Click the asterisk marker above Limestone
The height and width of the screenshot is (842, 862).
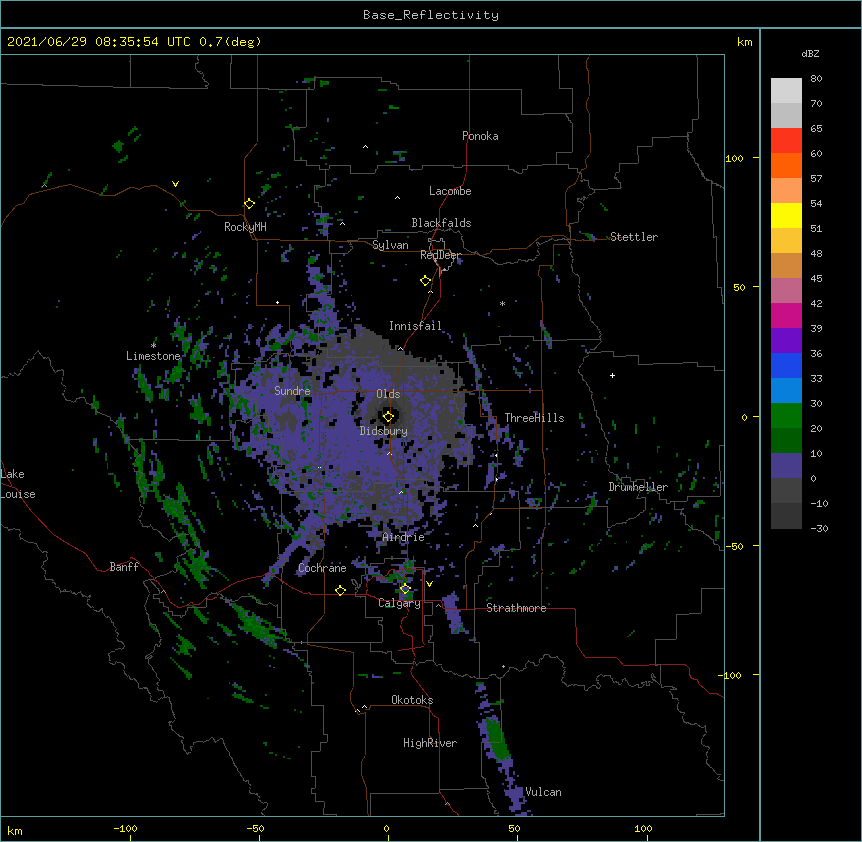tap(153, 345)
